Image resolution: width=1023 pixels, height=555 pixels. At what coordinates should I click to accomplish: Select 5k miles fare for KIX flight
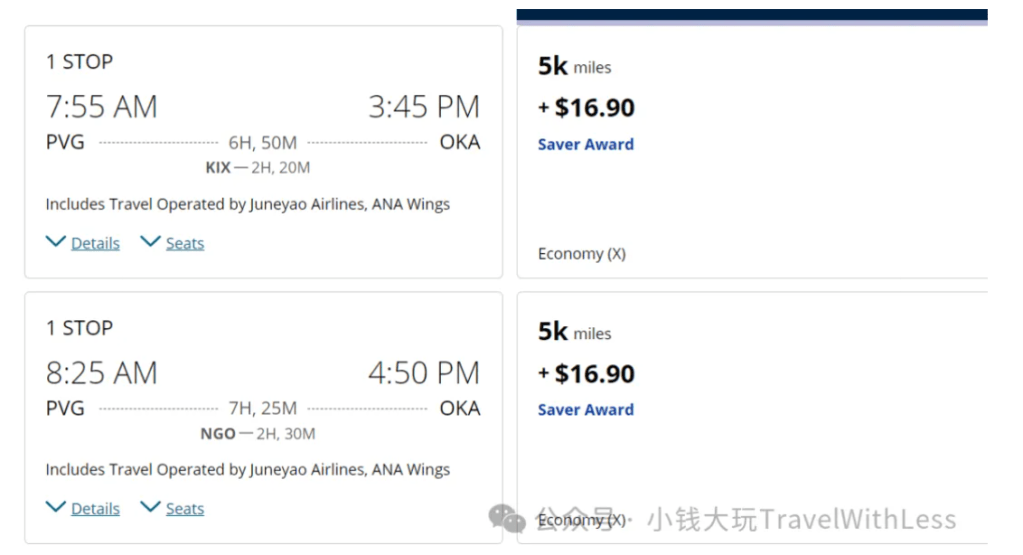click(x=574, y=66)
